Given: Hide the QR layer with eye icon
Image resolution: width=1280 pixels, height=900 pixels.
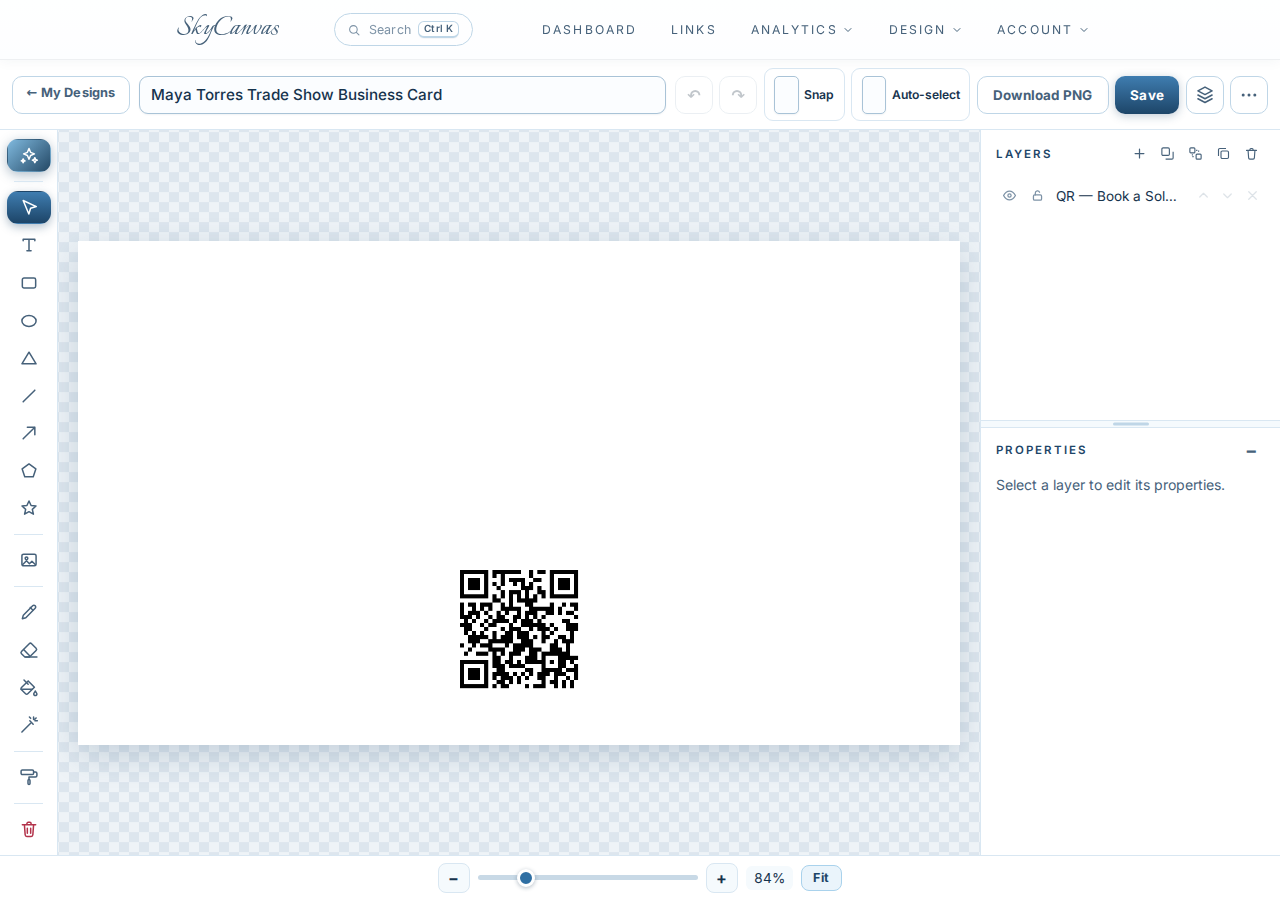Looking at the screenshot, I should point(1009,196).
